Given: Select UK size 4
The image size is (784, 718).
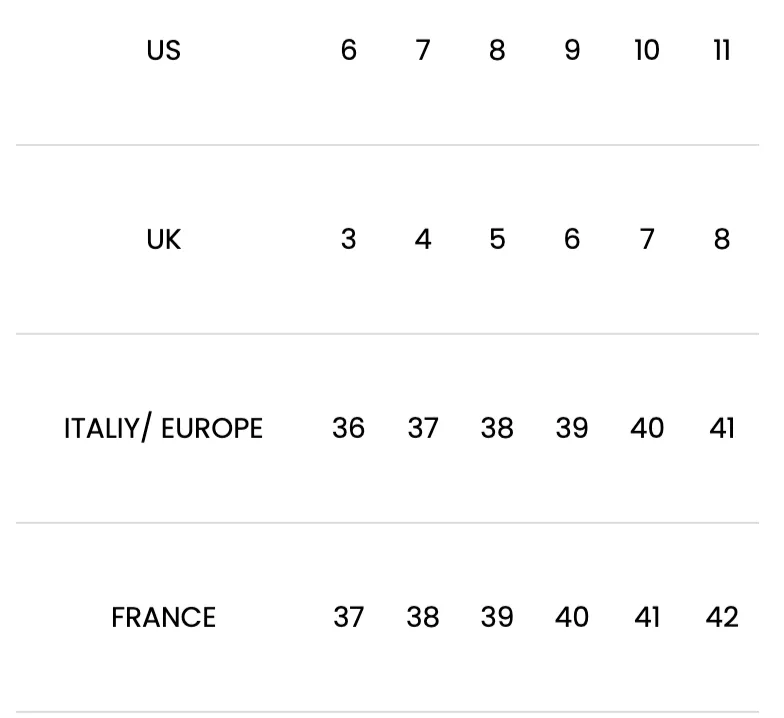Looking at the screenshot, I should tap(423, 240).
